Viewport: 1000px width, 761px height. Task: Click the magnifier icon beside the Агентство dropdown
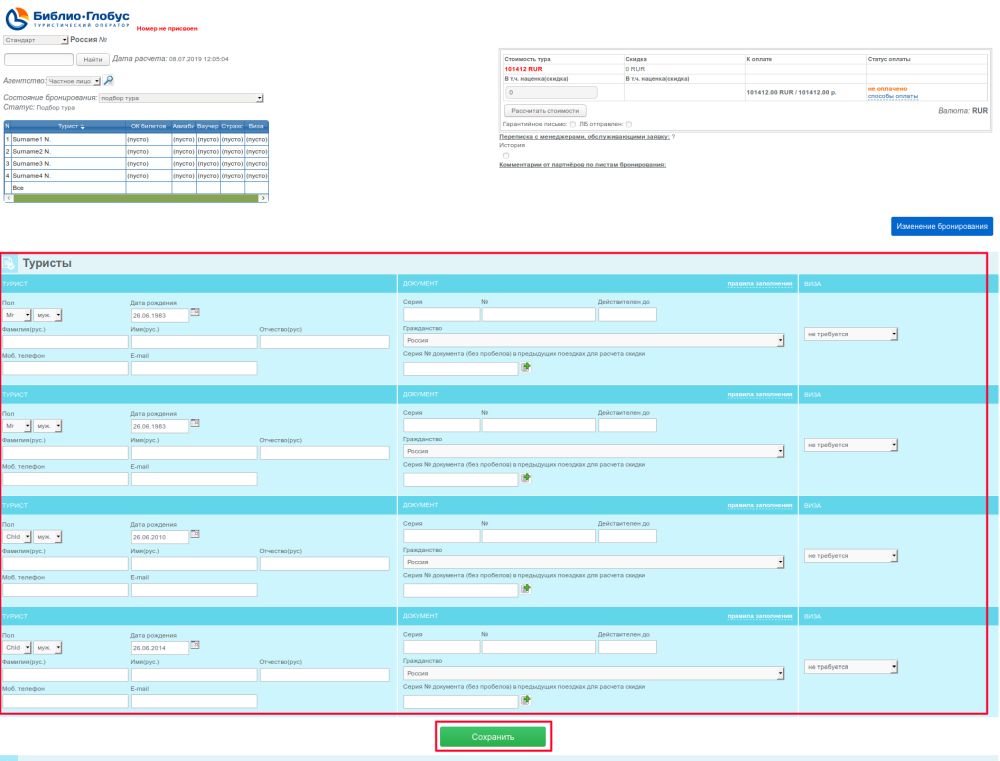click(x=109, y=79)
